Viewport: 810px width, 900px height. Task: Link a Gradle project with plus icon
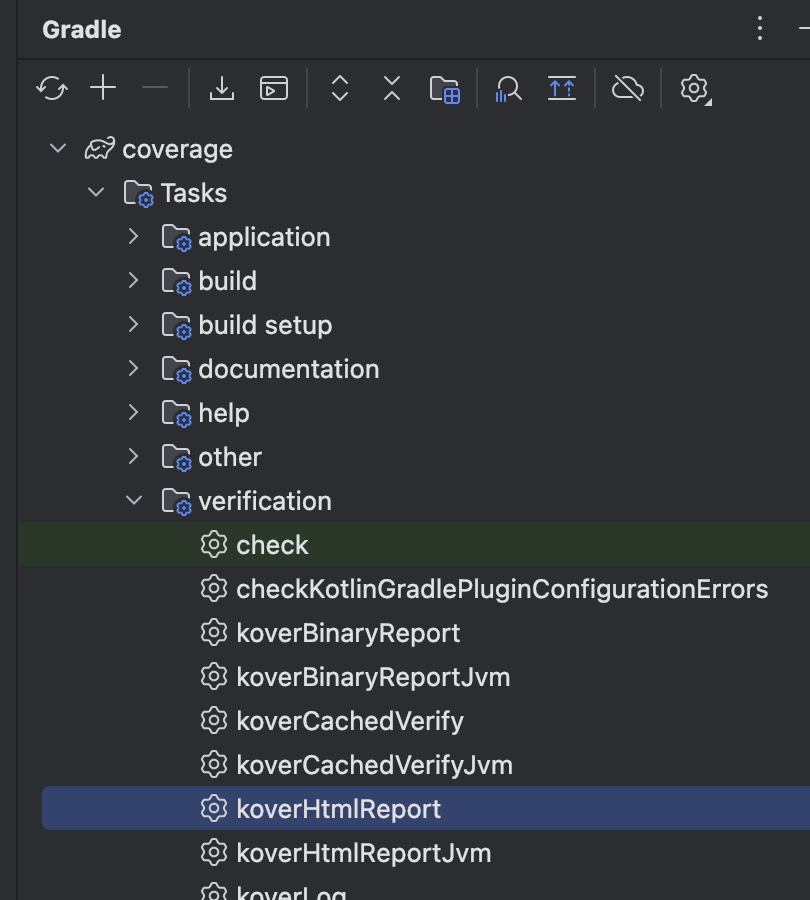click(103, 88)
